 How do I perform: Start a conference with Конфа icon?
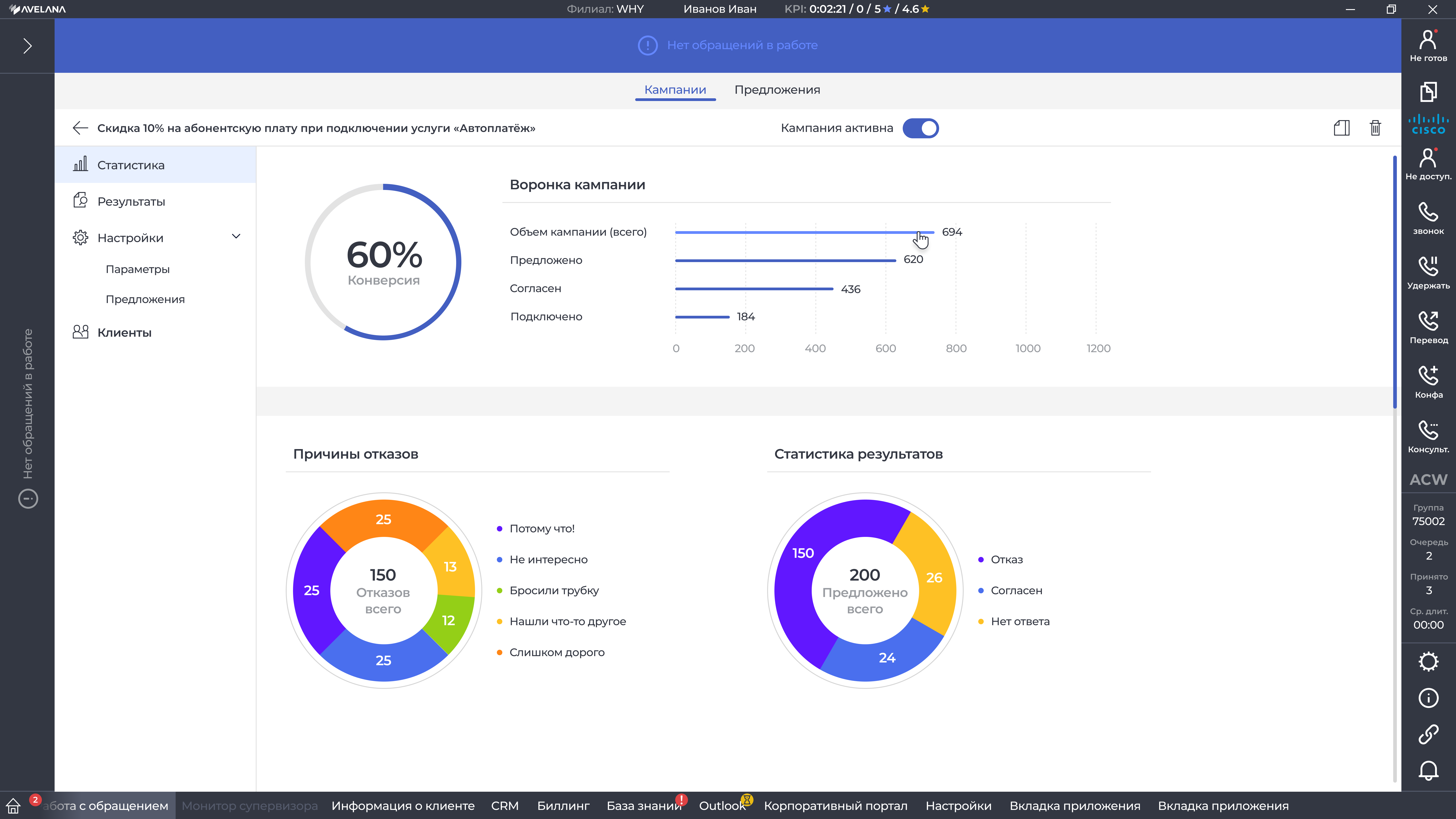[x=1428, y=382]
